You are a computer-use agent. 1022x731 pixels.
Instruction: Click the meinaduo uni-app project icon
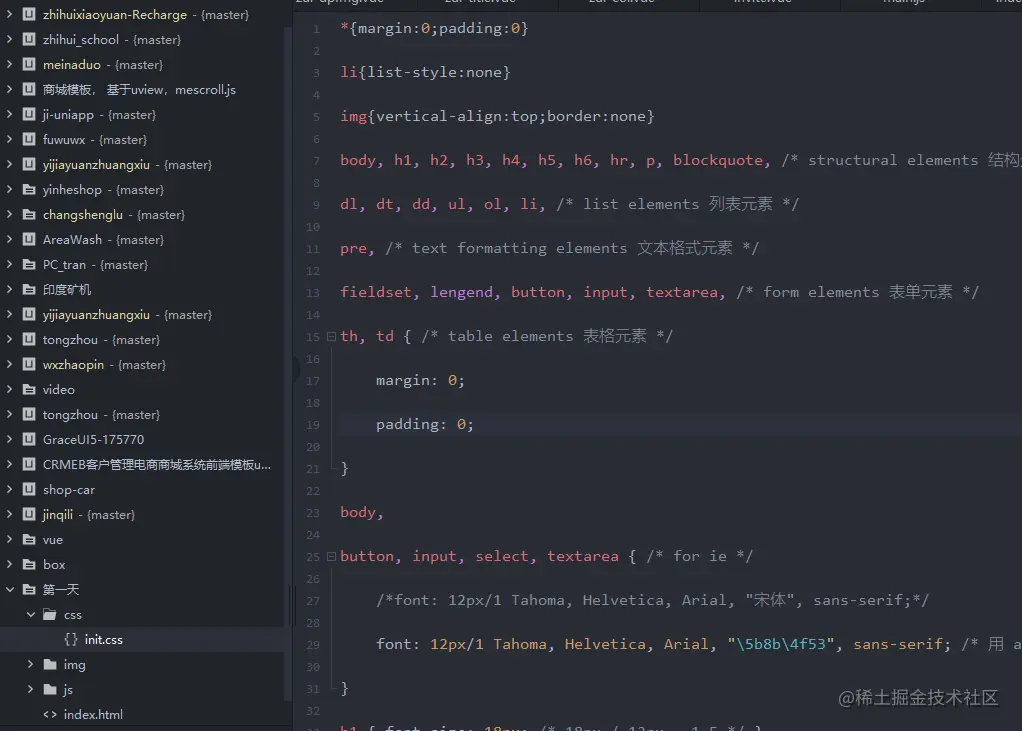tap(29, 64)
